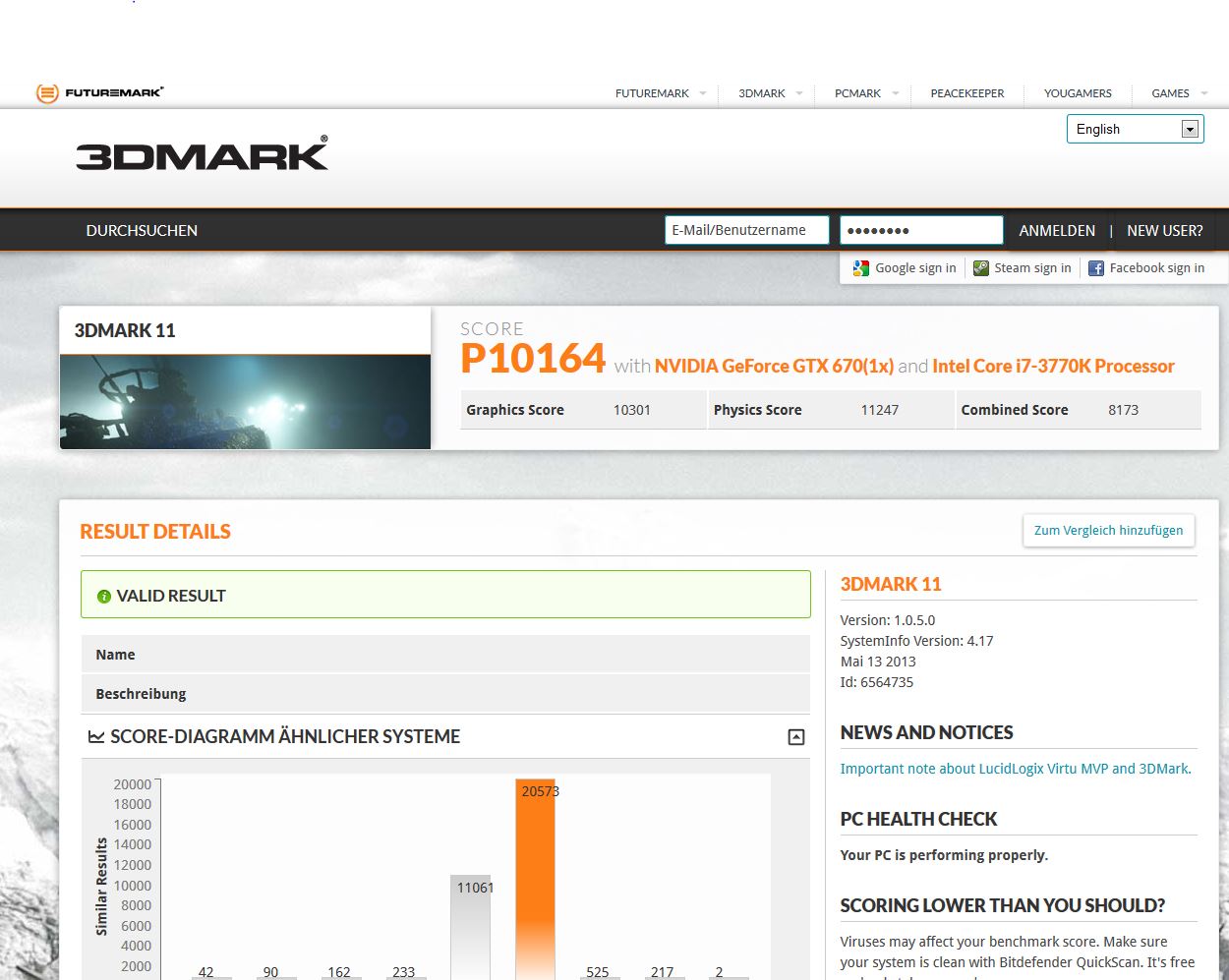The height and width of the screenshot is (980, 1229).
Task: Click the green valid result info icon
Action: (104, 597)
